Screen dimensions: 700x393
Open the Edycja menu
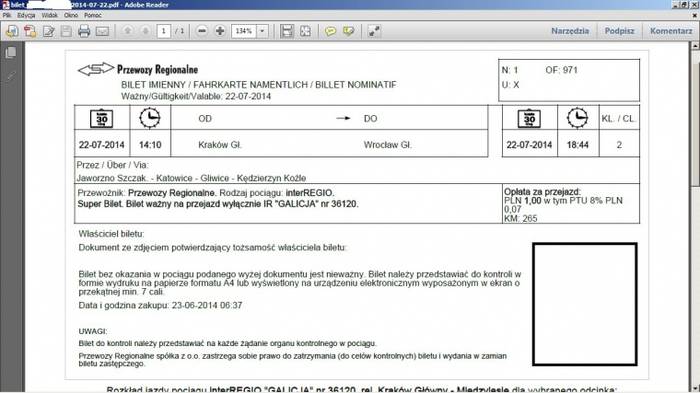point(26,15)
